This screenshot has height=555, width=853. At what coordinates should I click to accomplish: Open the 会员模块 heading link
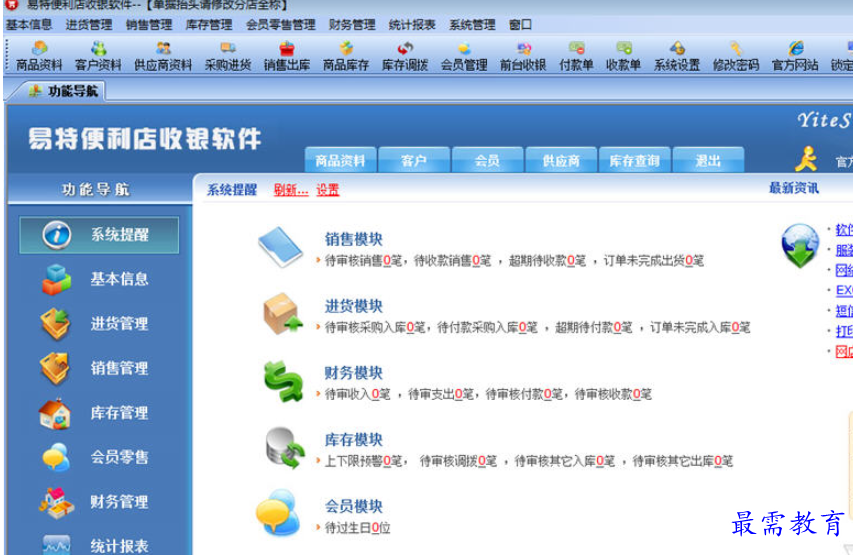point(354,506)
